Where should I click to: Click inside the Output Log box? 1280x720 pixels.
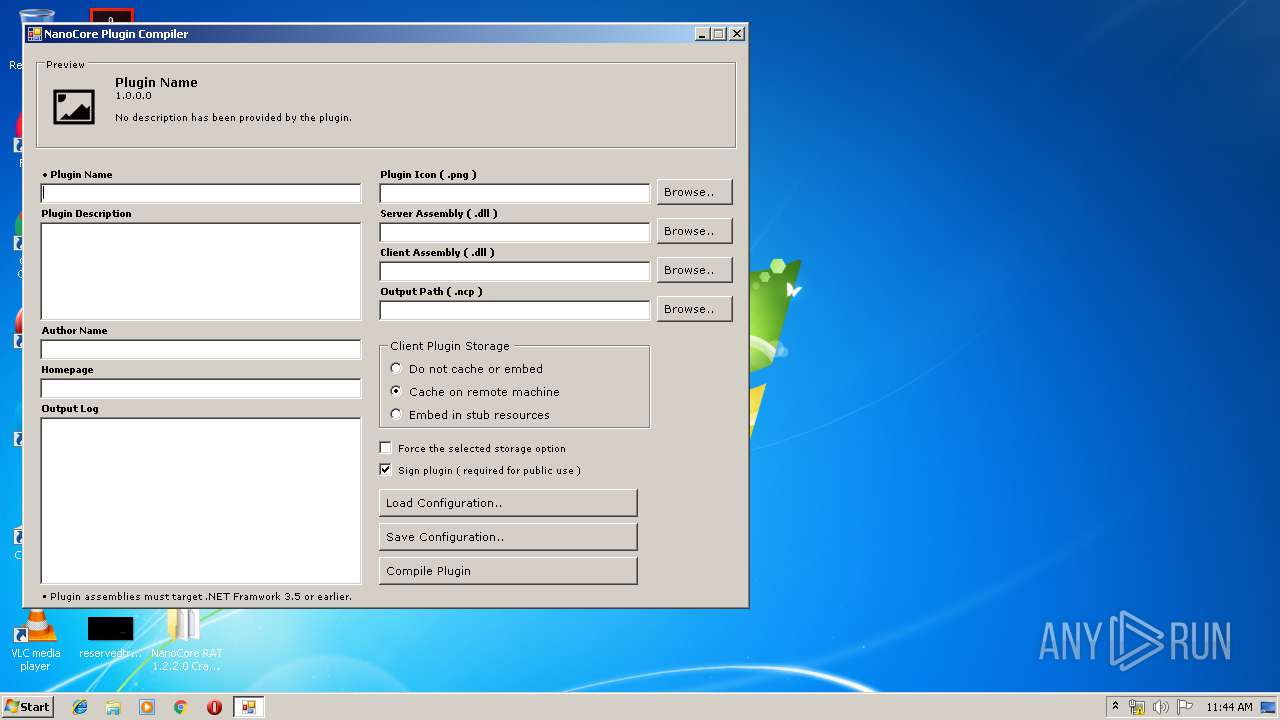pos(201,500)
